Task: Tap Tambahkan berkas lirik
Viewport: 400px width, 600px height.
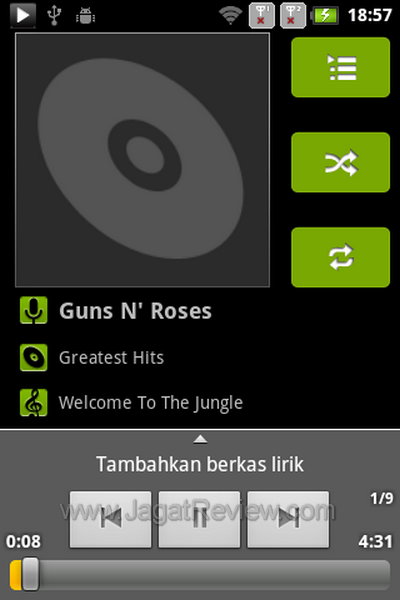Action: point(200,464)
